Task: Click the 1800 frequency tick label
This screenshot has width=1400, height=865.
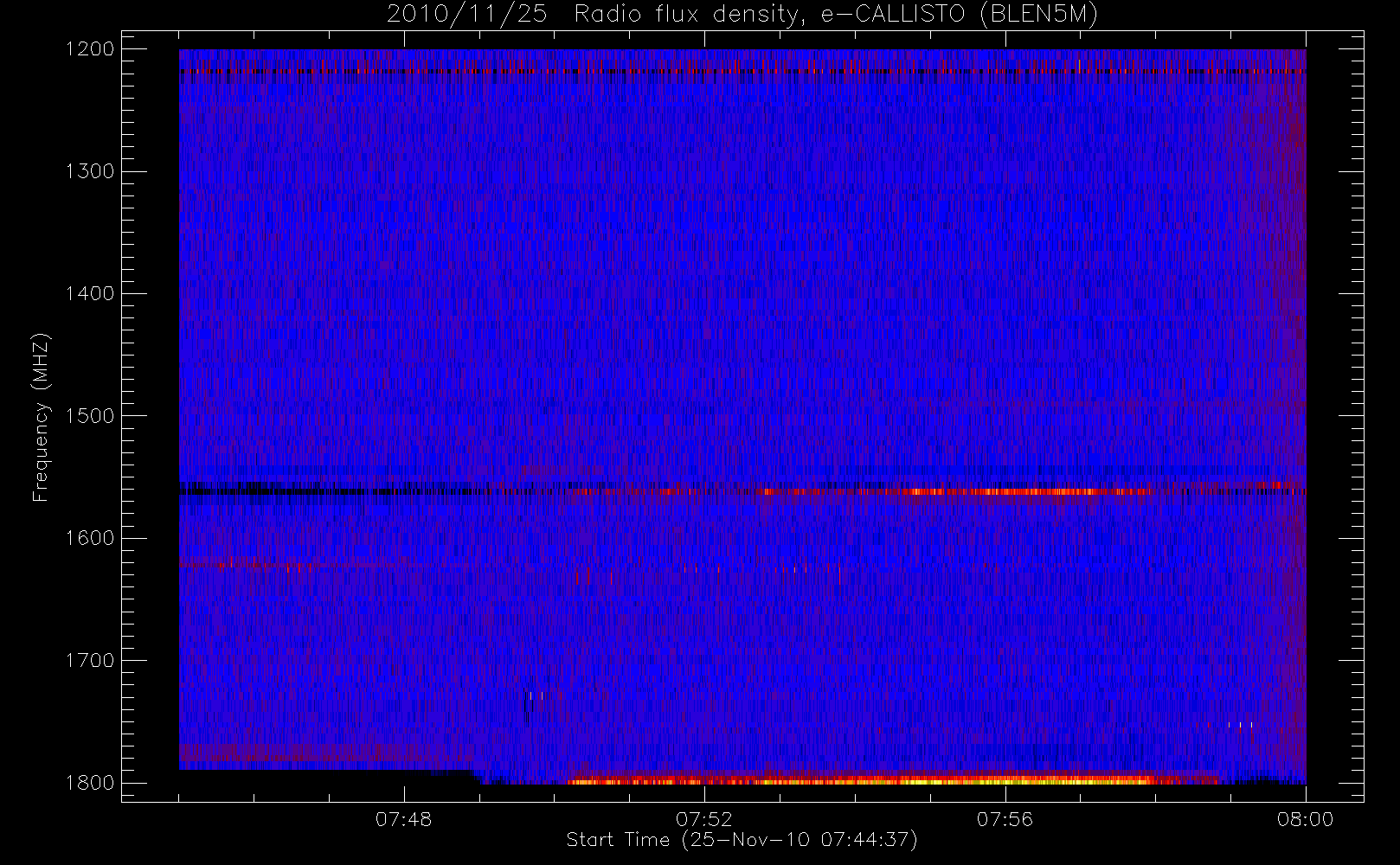Action: coord(90,783)
